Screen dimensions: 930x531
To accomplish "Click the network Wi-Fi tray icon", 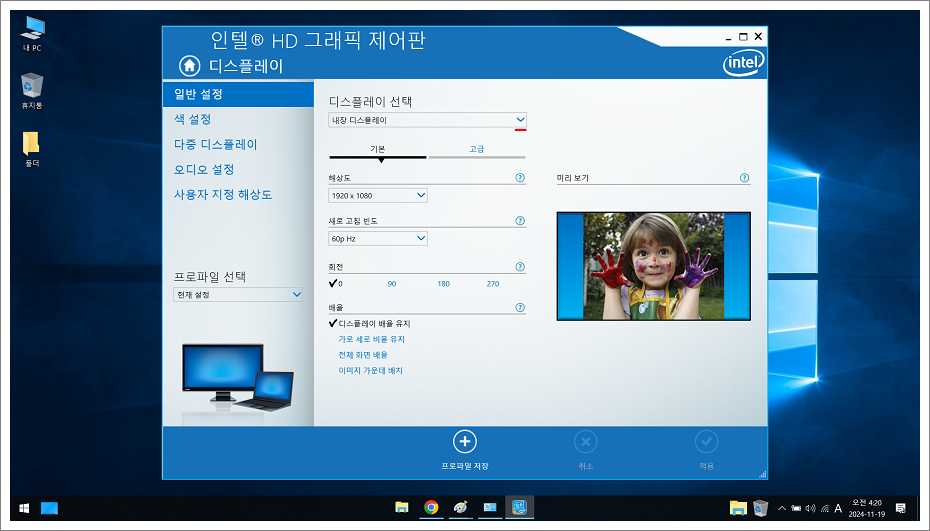I will (824, 508).
